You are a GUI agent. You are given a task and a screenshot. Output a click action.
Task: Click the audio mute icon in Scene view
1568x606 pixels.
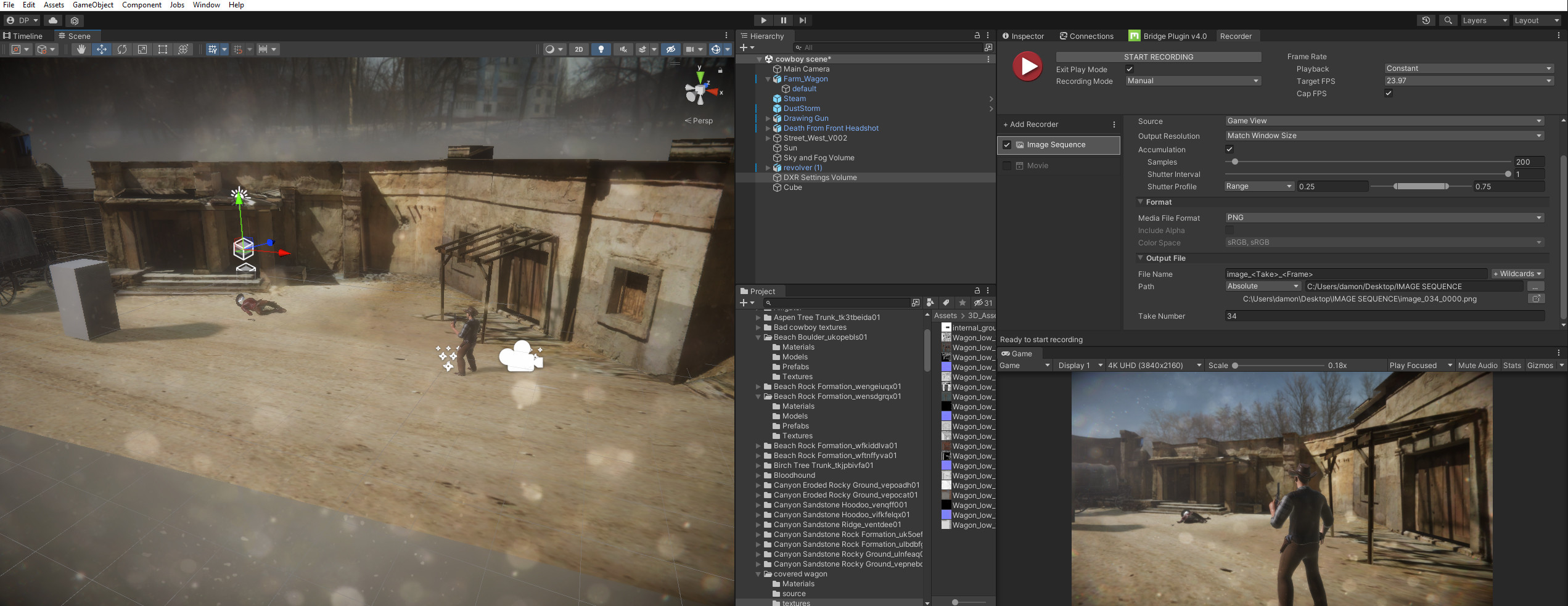point(623,49)
